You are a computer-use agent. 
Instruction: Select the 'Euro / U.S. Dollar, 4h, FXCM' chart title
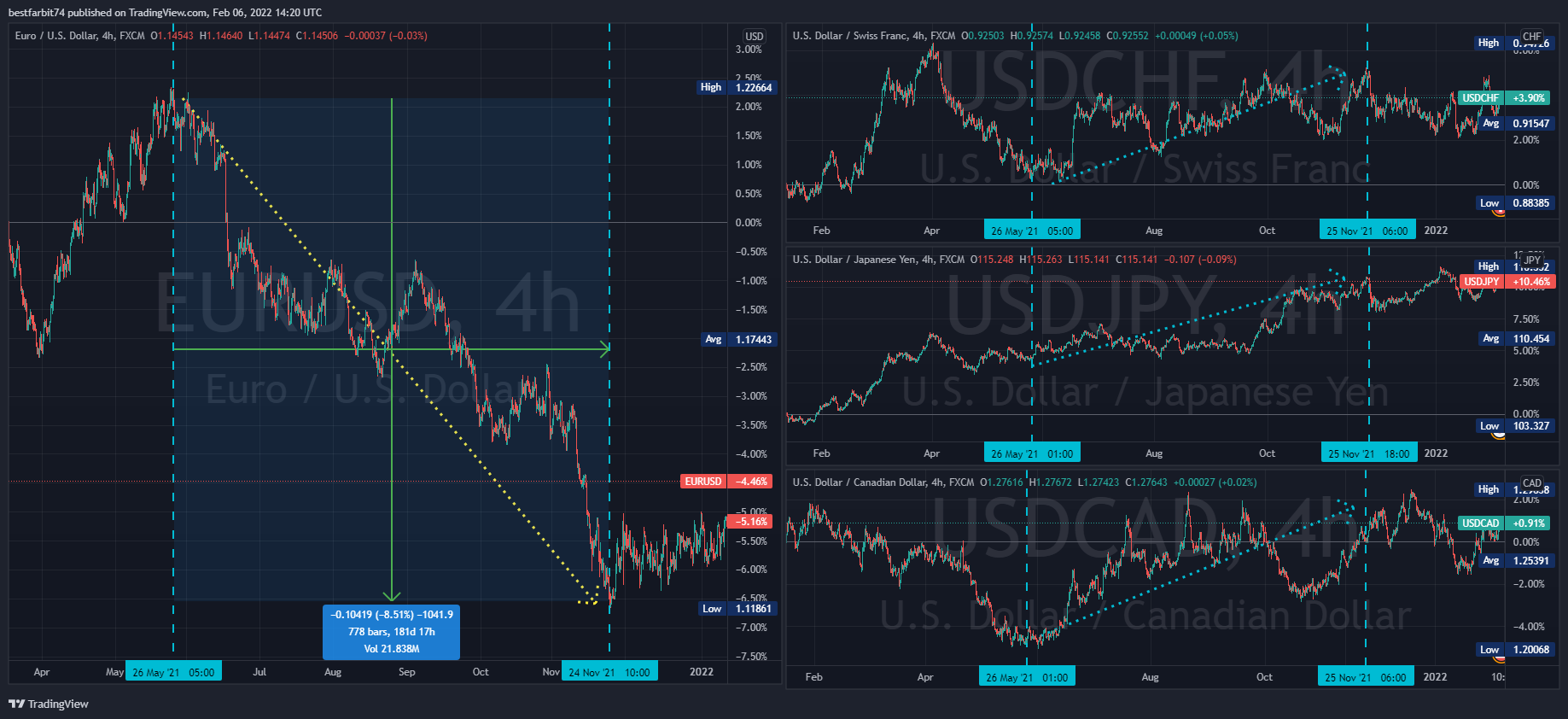pyautogui.click(x=80, y=36)
